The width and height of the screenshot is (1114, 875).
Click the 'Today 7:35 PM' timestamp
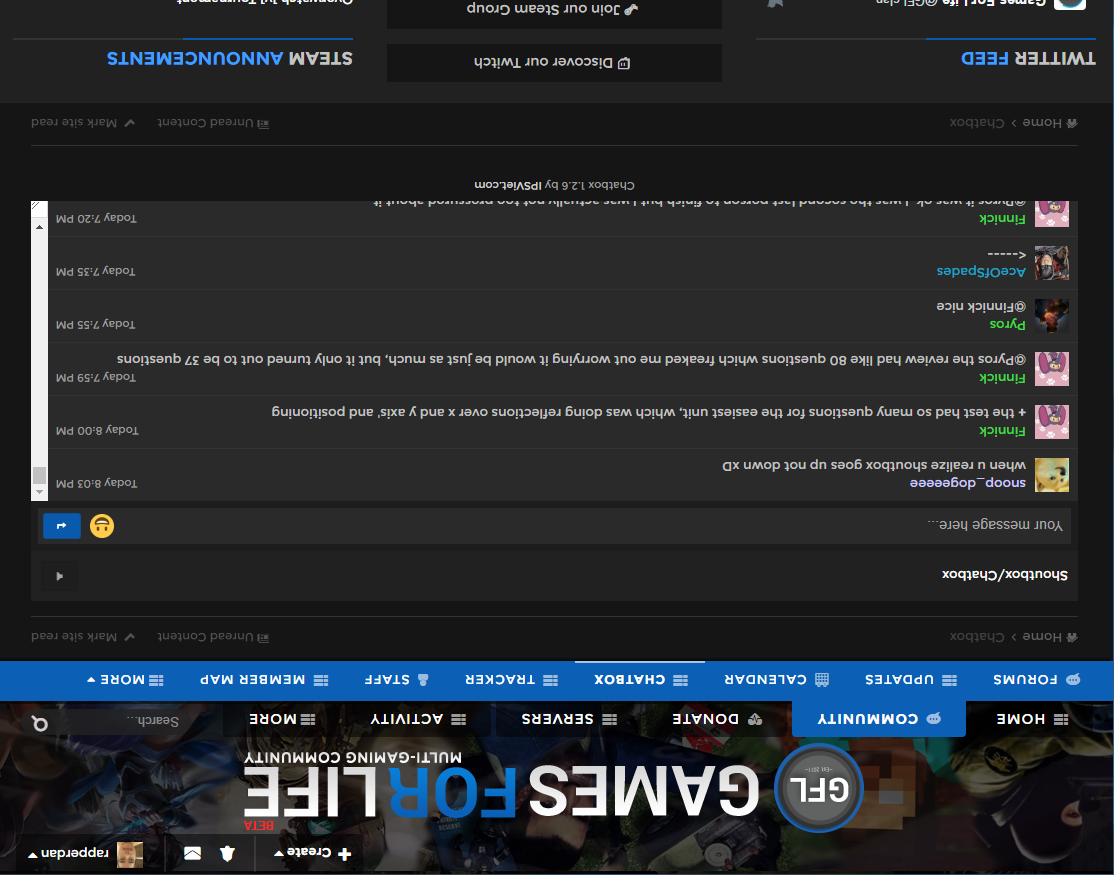(x=95, y=271)
